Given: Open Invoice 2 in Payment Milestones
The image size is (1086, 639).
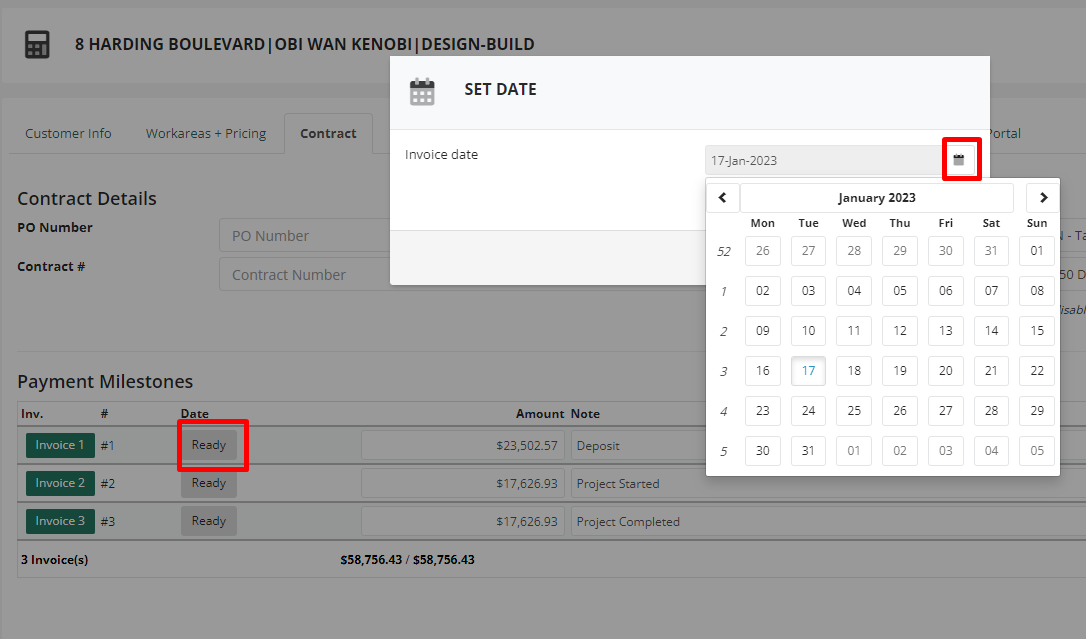Looking at the screenshot, I should tap(60, 483).
